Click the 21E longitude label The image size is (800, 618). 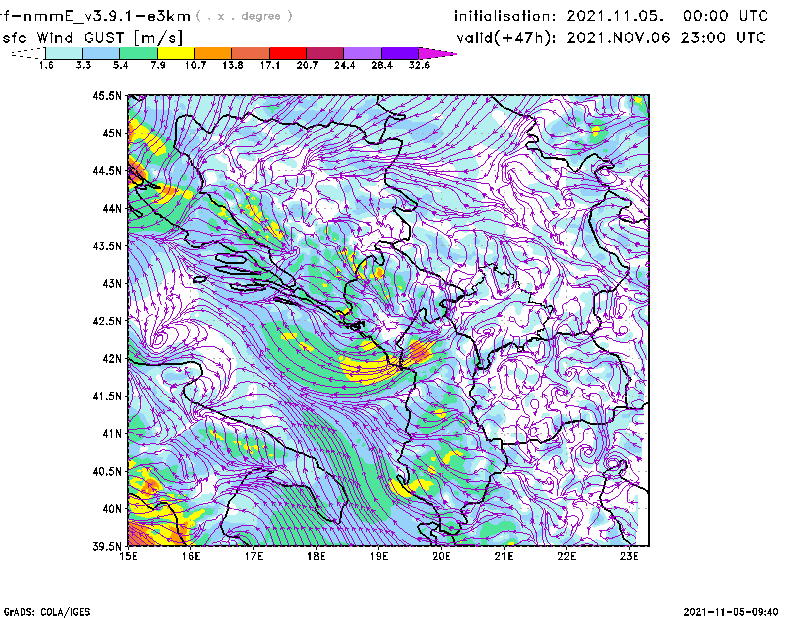tap(504, 556)
